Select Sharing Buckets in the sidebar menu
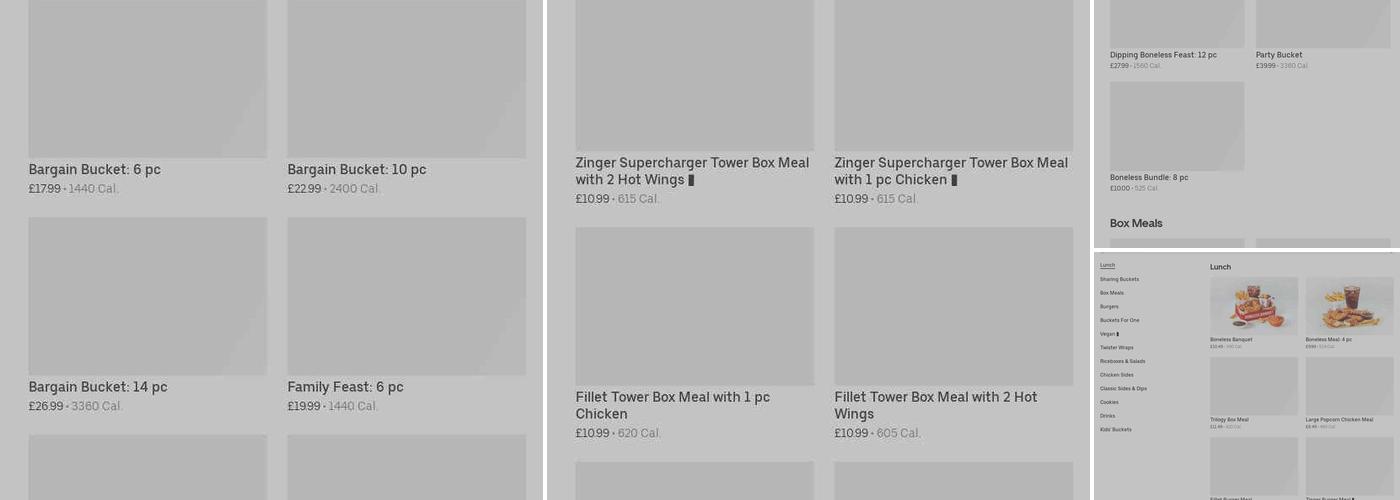The height and width of the screenshot is (500, 1400). (x=1119, y=280)
